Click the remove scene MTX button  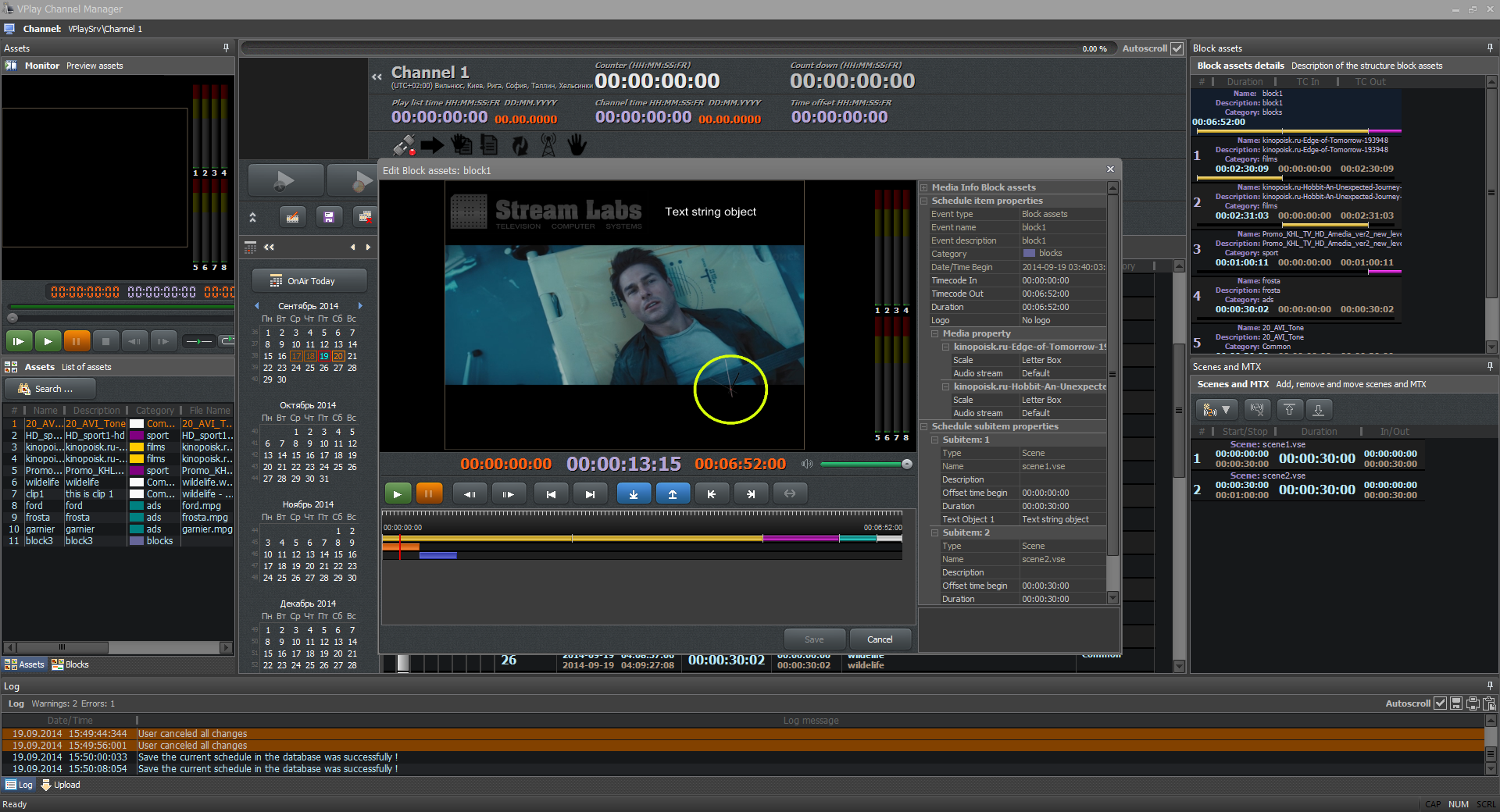click(x=1257, y=409)
